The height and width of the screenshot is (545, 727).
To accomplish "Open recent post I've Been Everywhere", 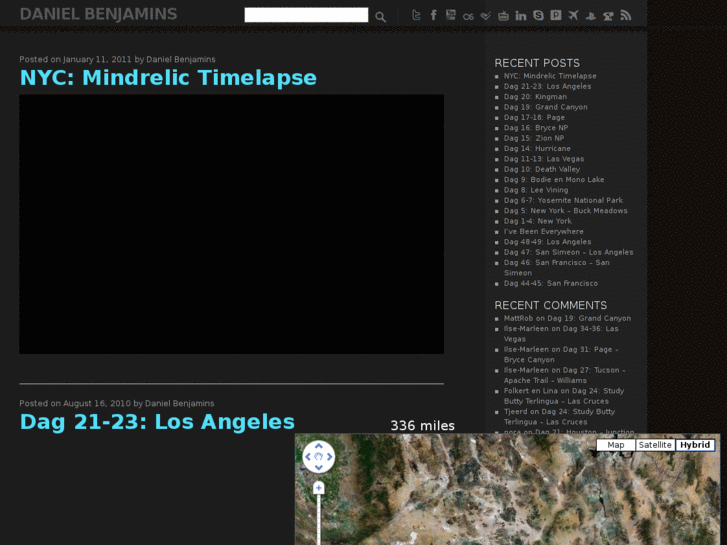I will (543, 231).
